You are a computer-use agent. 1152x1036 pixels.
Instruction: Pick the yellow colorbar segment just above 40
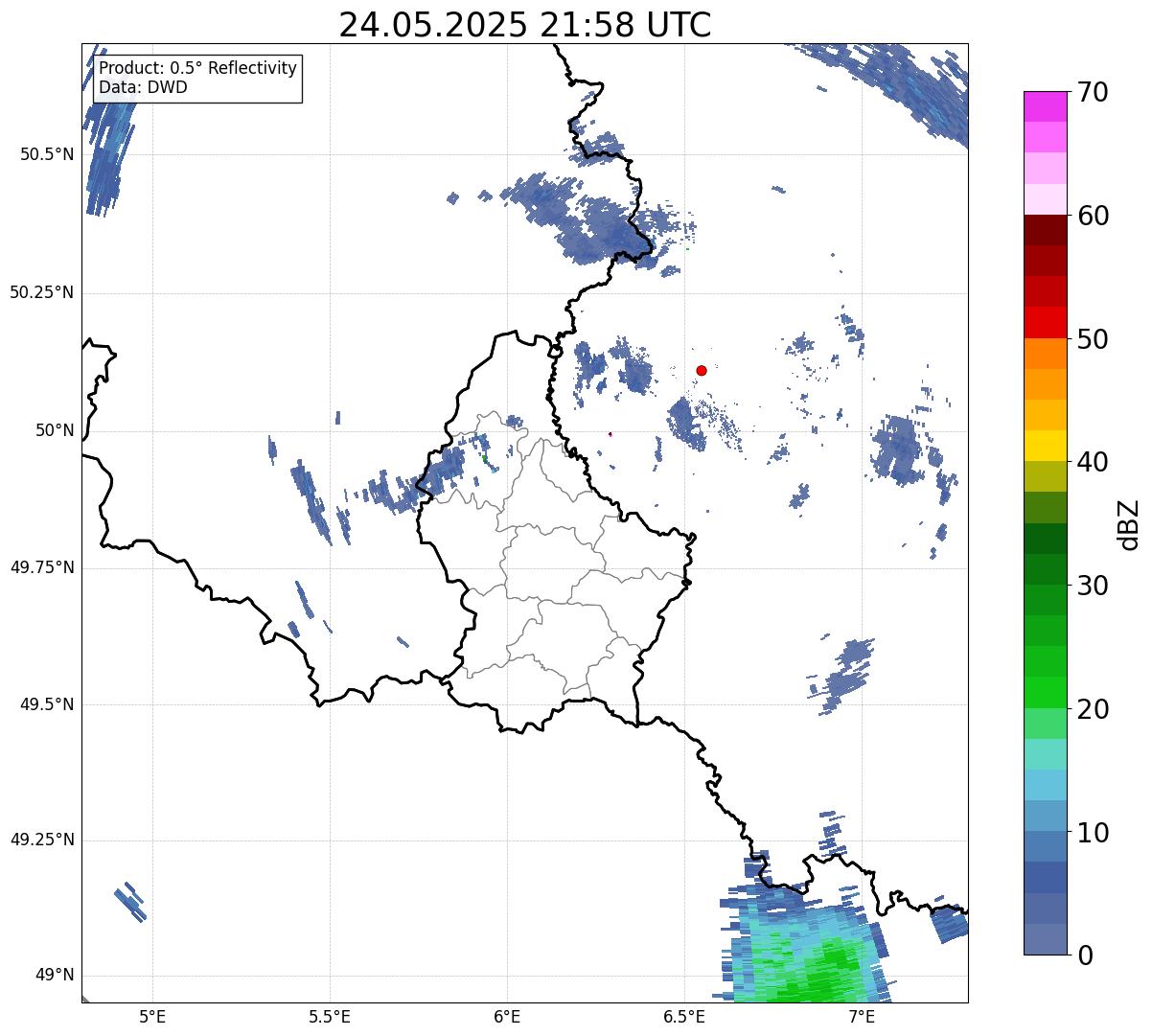(1046, 446)
